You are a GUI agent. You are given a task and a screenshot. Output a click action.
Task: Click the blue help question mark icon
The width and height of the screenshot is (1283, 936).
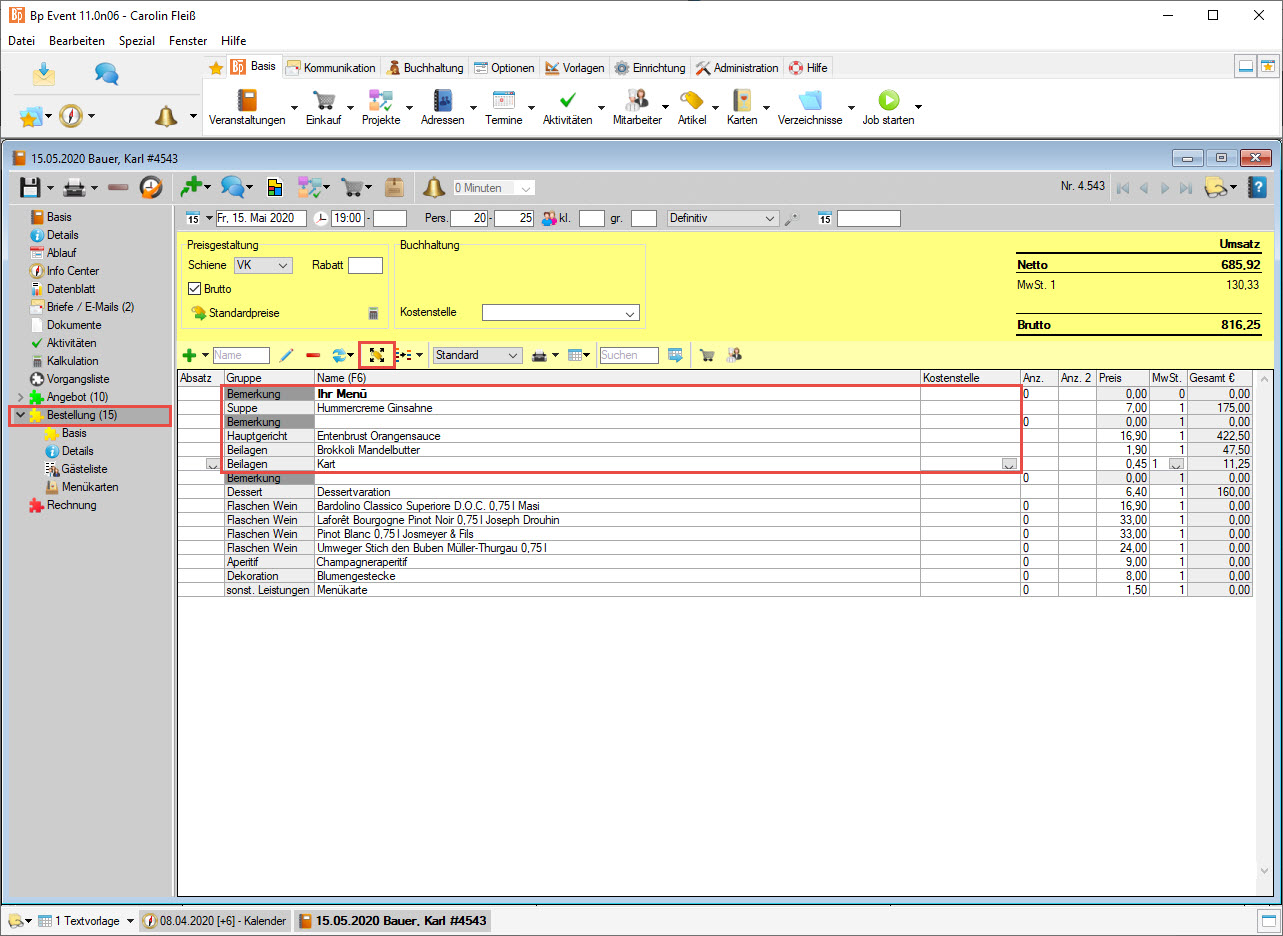click(x=1258, y=187)
